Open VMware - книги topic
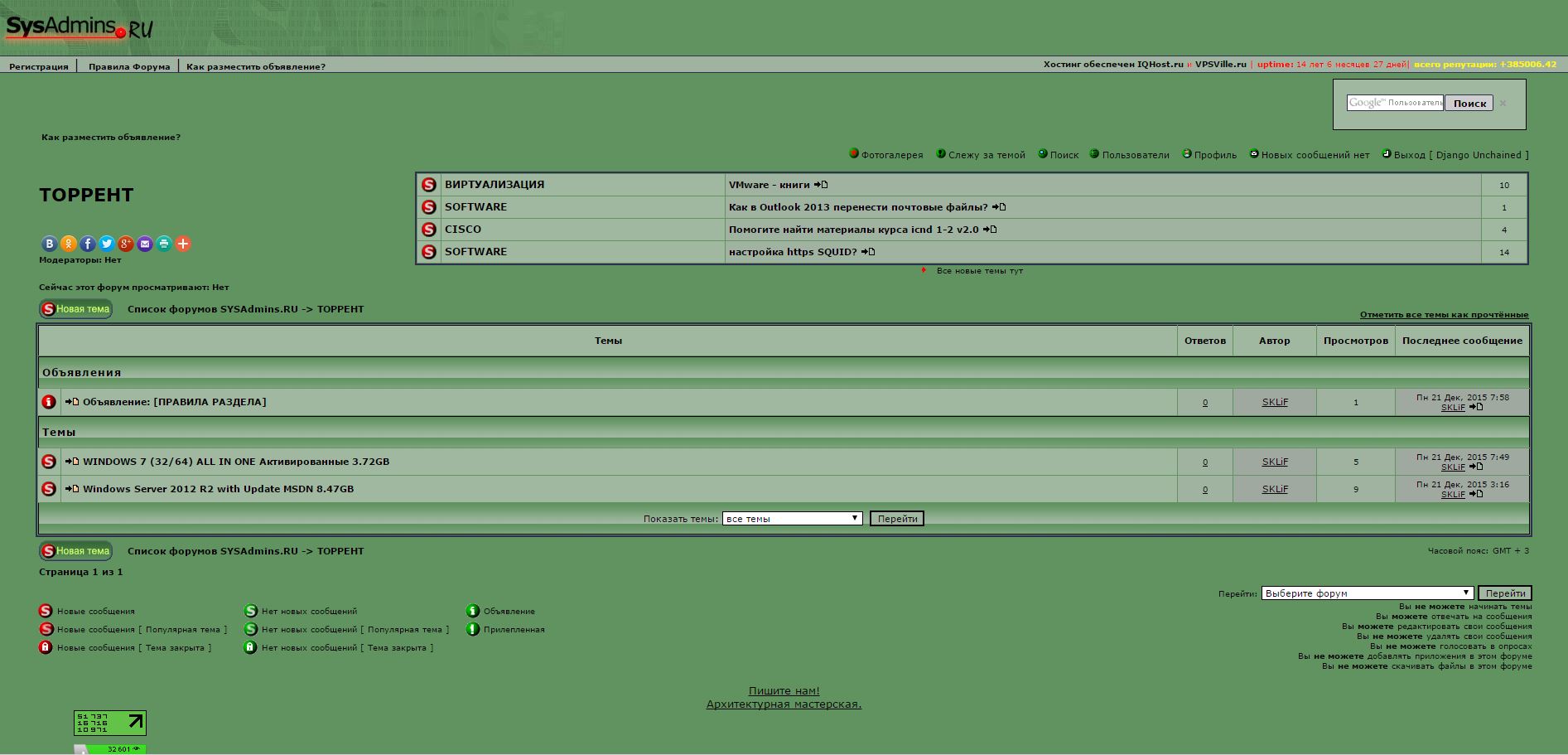This screenshot has height=755, width=1568. 769,185
